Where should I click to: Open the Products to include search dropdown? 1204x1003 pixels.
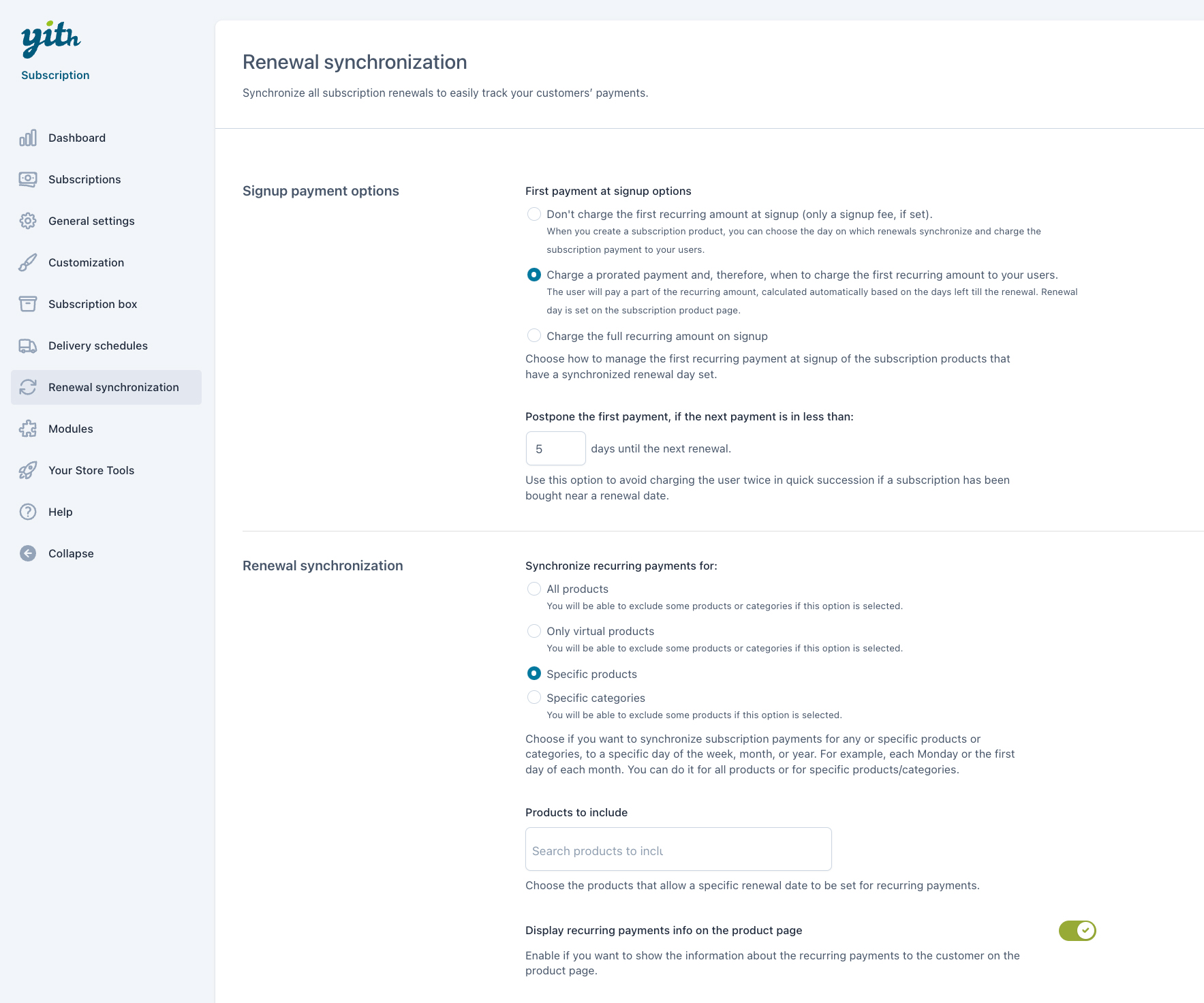(x=678, y=850)
